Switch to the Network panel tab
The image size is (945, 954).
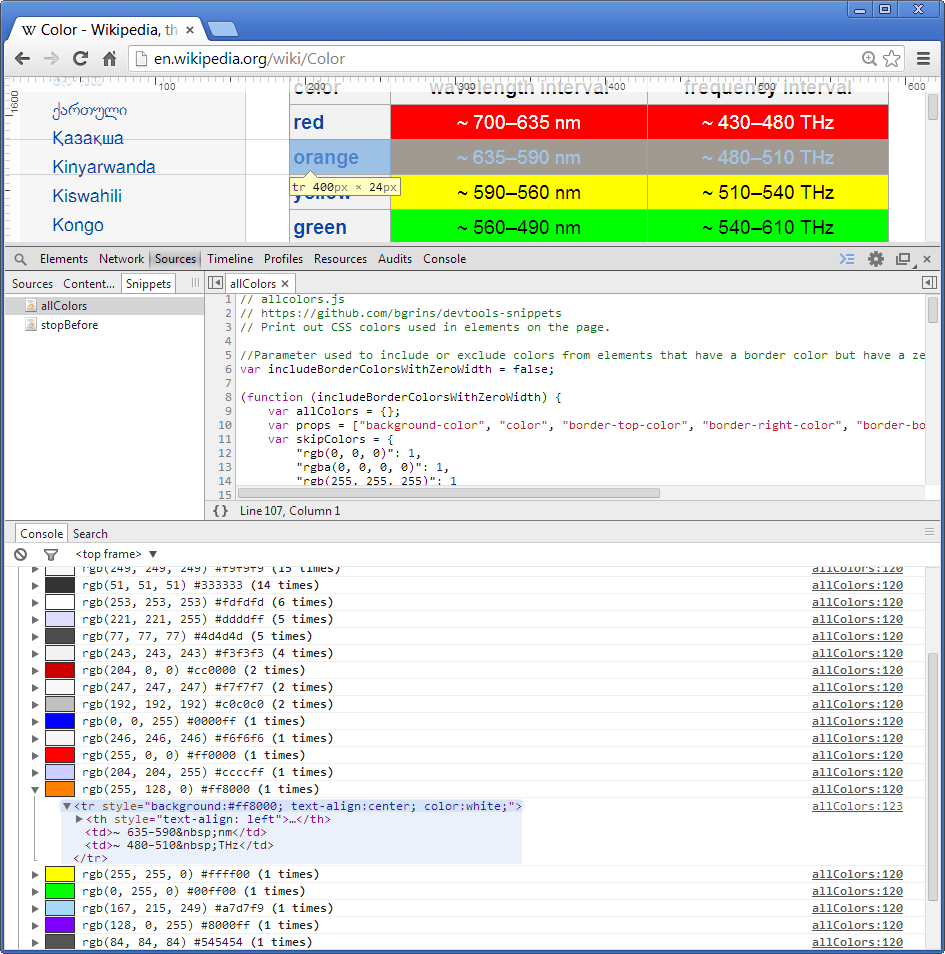121,258
